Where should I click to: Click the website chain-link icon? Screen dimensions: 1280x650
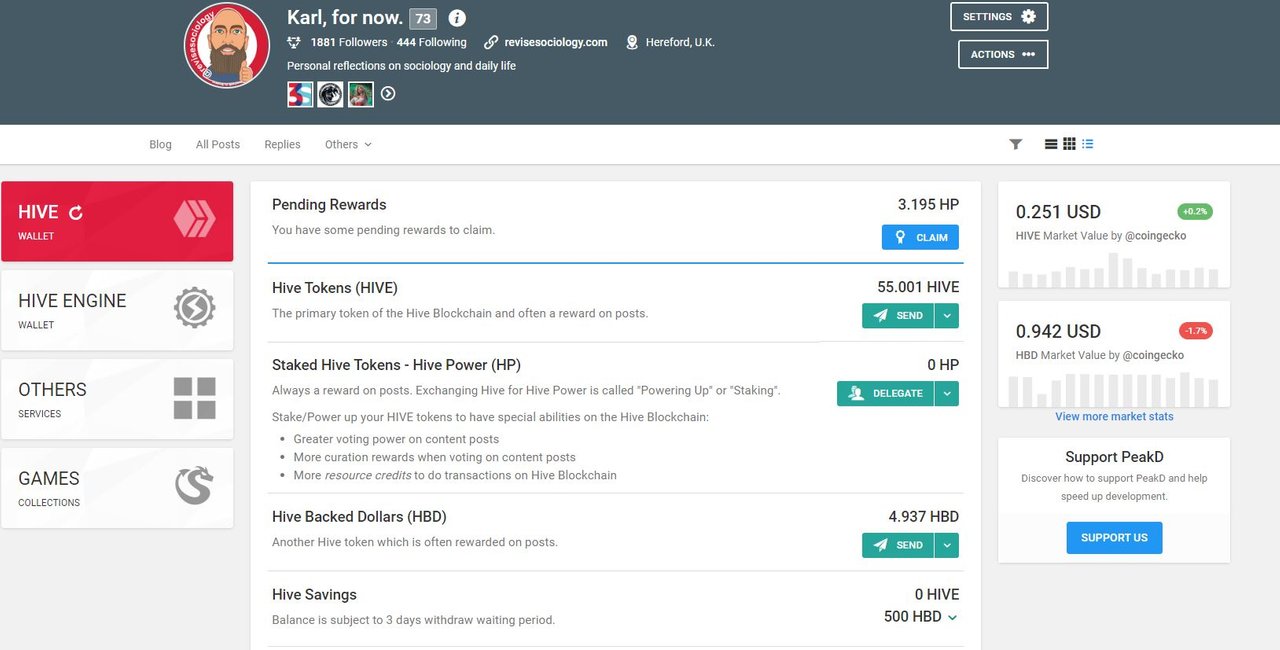(x=491, y=42)
